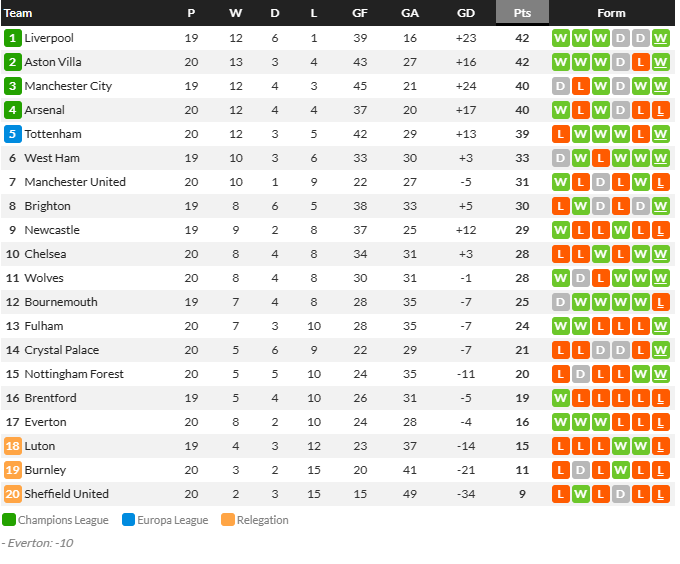The image size is (680, 564).
Task: Click Everton's last underlined L form icon
Action: click(660, 422)
